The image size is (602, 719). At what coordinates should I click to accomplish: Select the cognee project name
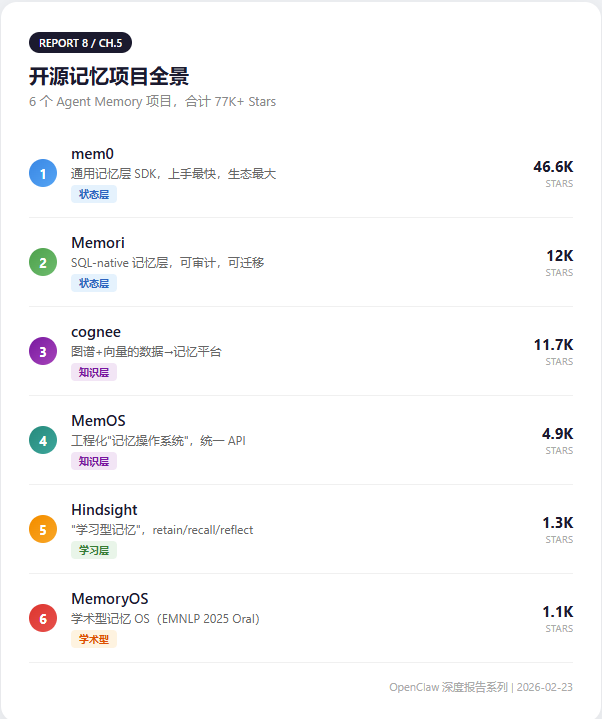click(96, 331)
